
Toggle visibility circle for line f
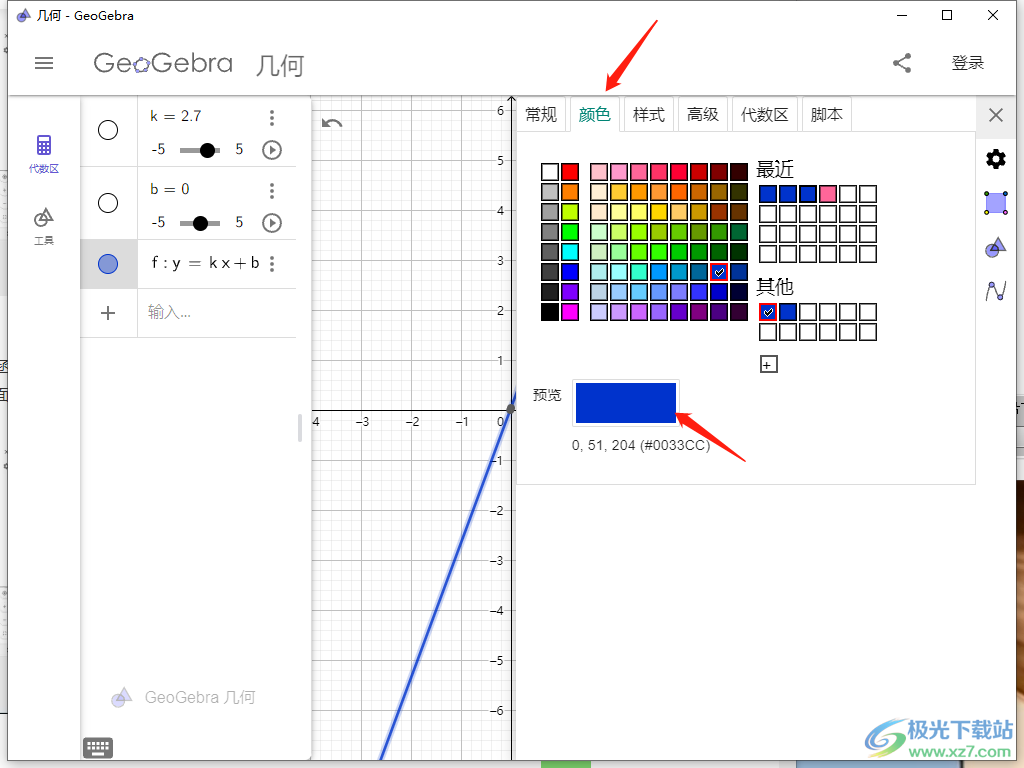108,264
